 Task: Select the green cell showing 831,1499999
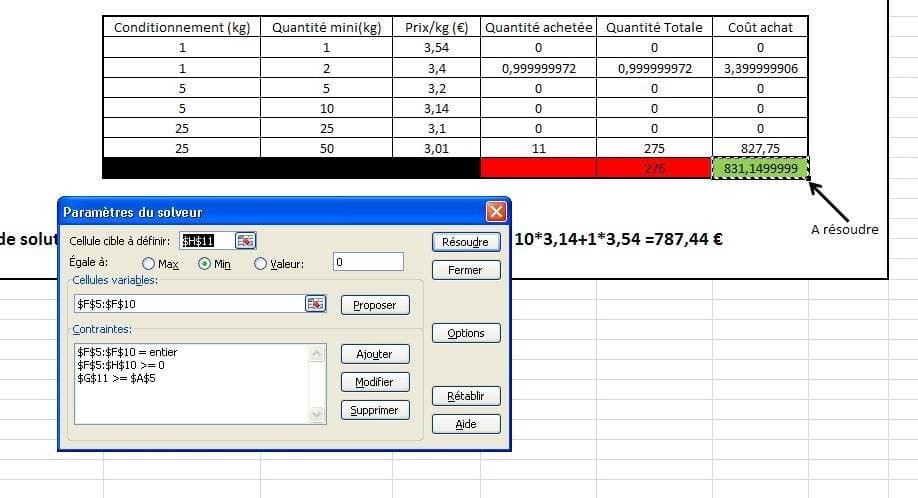(760, 169)
